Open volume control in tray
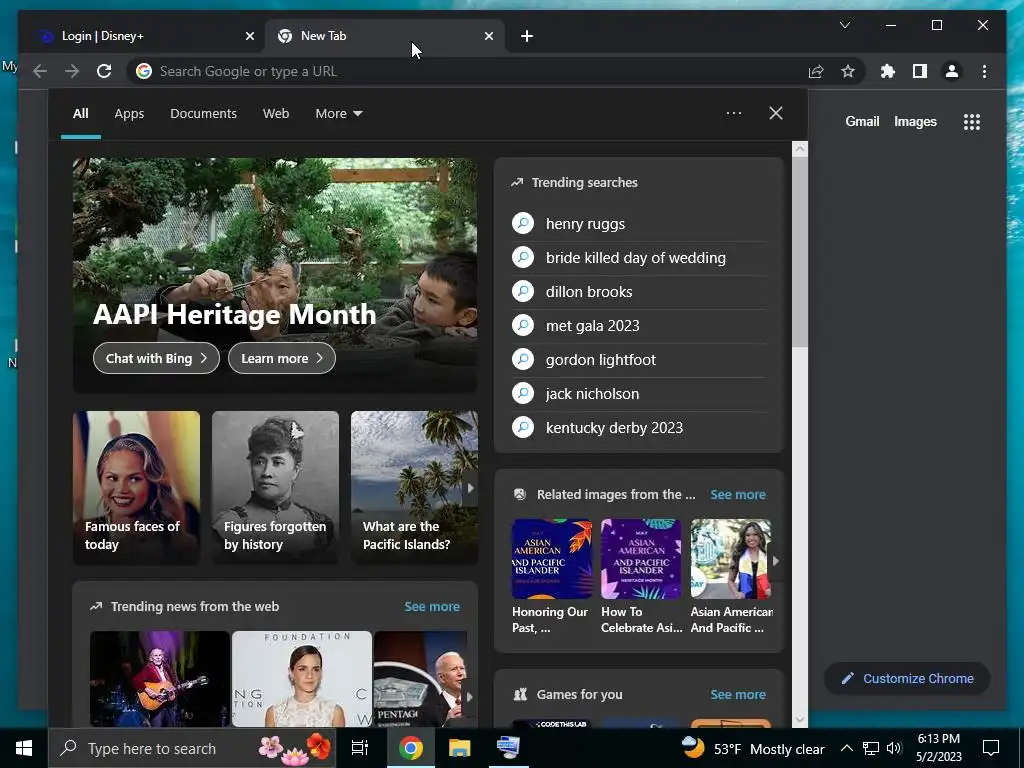 tap(894, 748)
